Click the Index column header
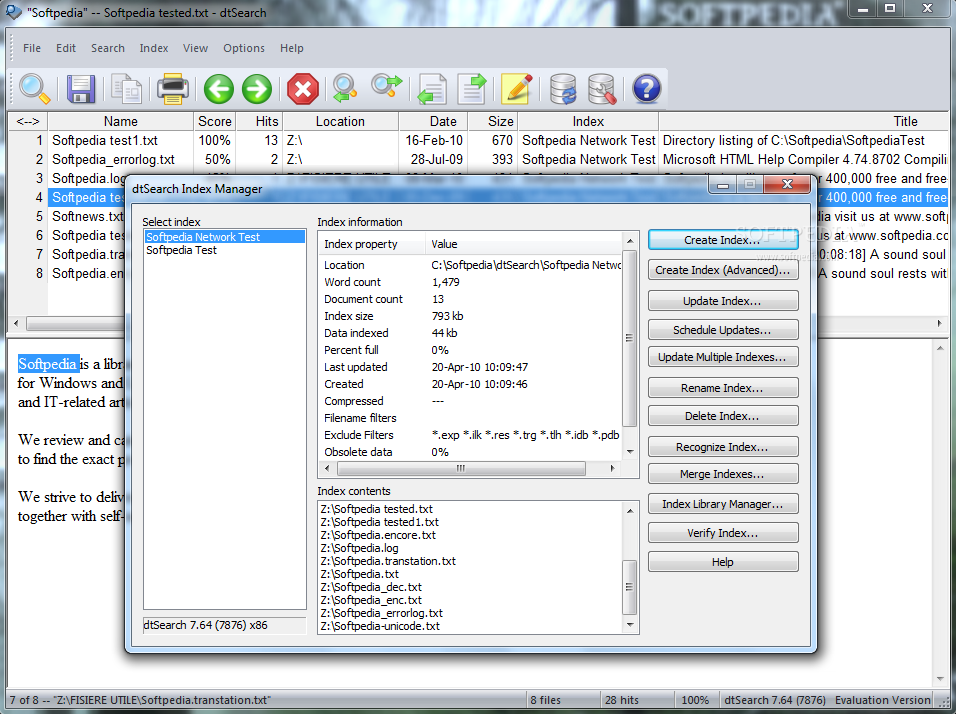The height and width of the screenshot is (714, 956). [x=588, y=121]
